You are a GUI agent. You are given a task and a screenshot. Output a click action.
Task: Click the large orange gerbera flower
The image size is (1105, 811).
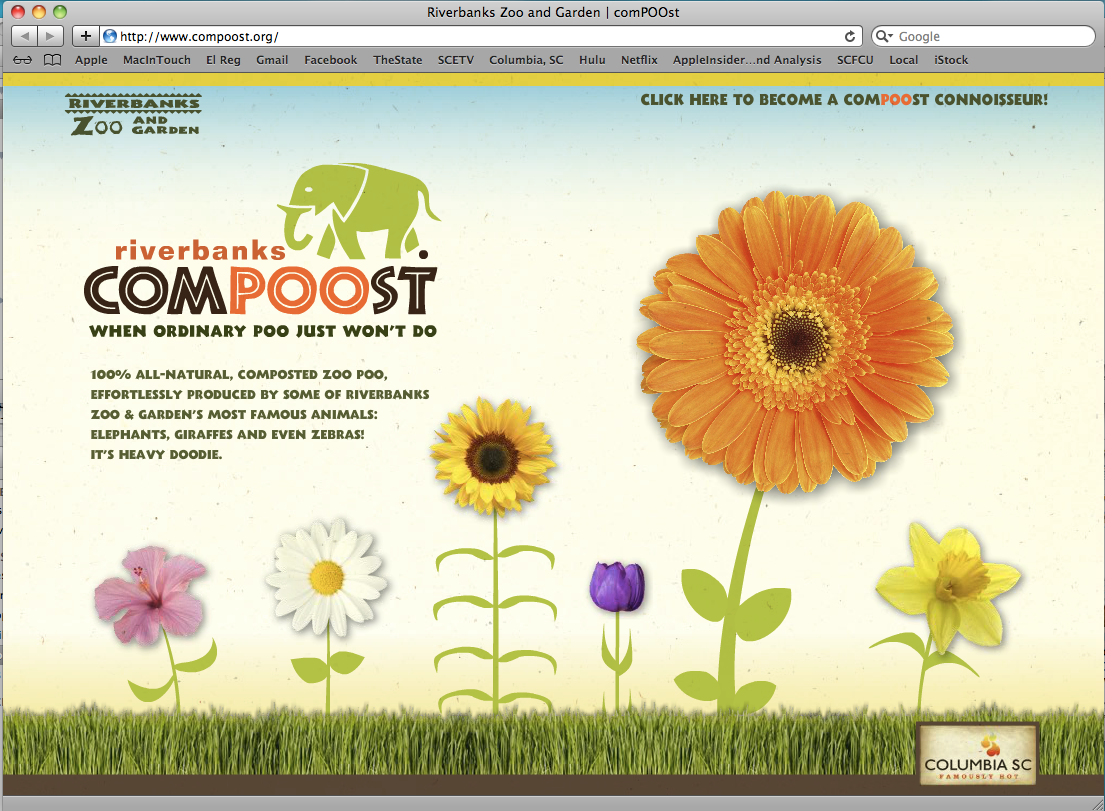click(796, 340)
